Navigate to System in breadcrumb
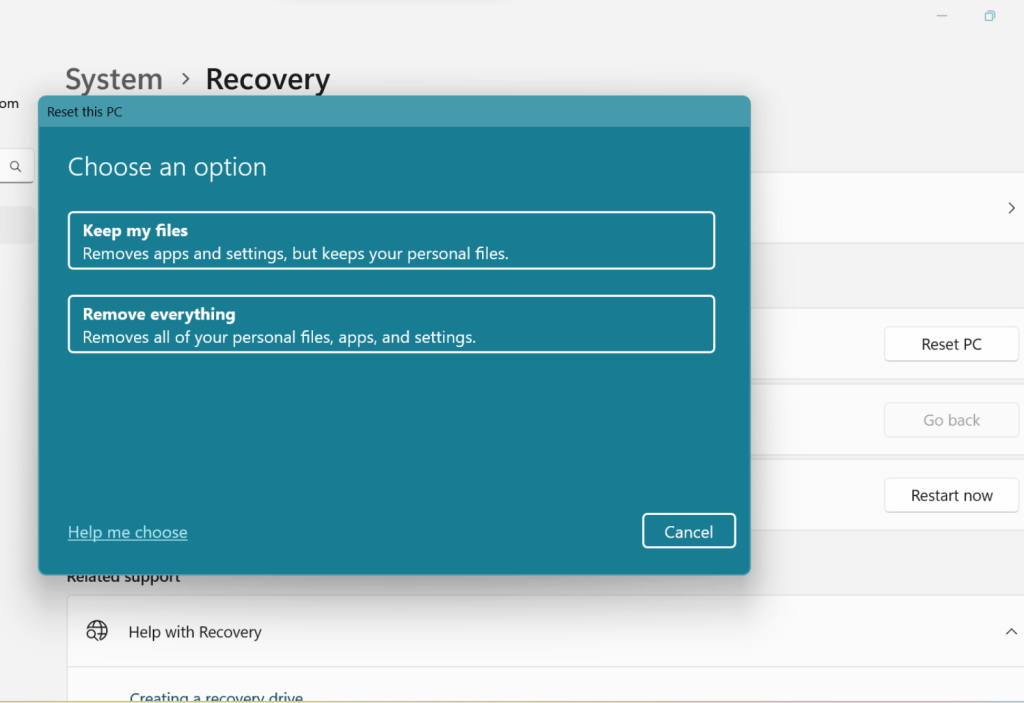The width and height of the screenshot is (1024, 703). pyautogui.click(x=114, y=79)
